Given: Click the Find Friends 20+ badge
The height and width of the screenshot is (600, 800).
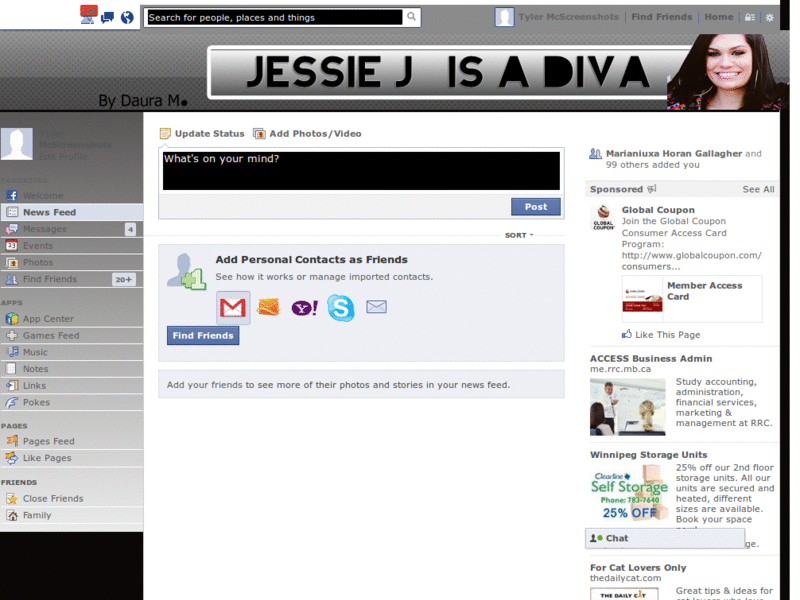Looking at the screenshot, I should pyautogui.click(x=123, y=280).
